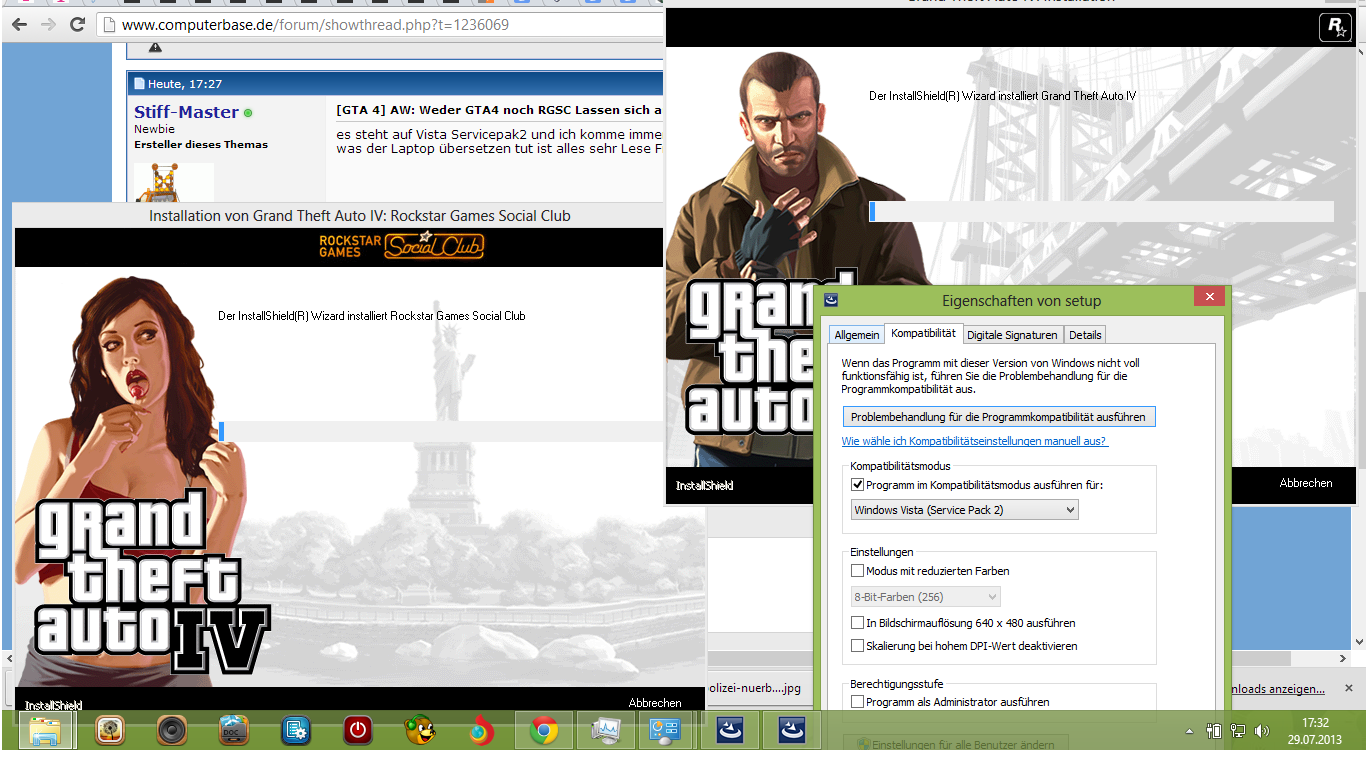Uncheck Programm im Kompatibilitätsmodus ausführen
Image resolution: width=1366 pixels, height=768 pixels.
tap(857, 485)
